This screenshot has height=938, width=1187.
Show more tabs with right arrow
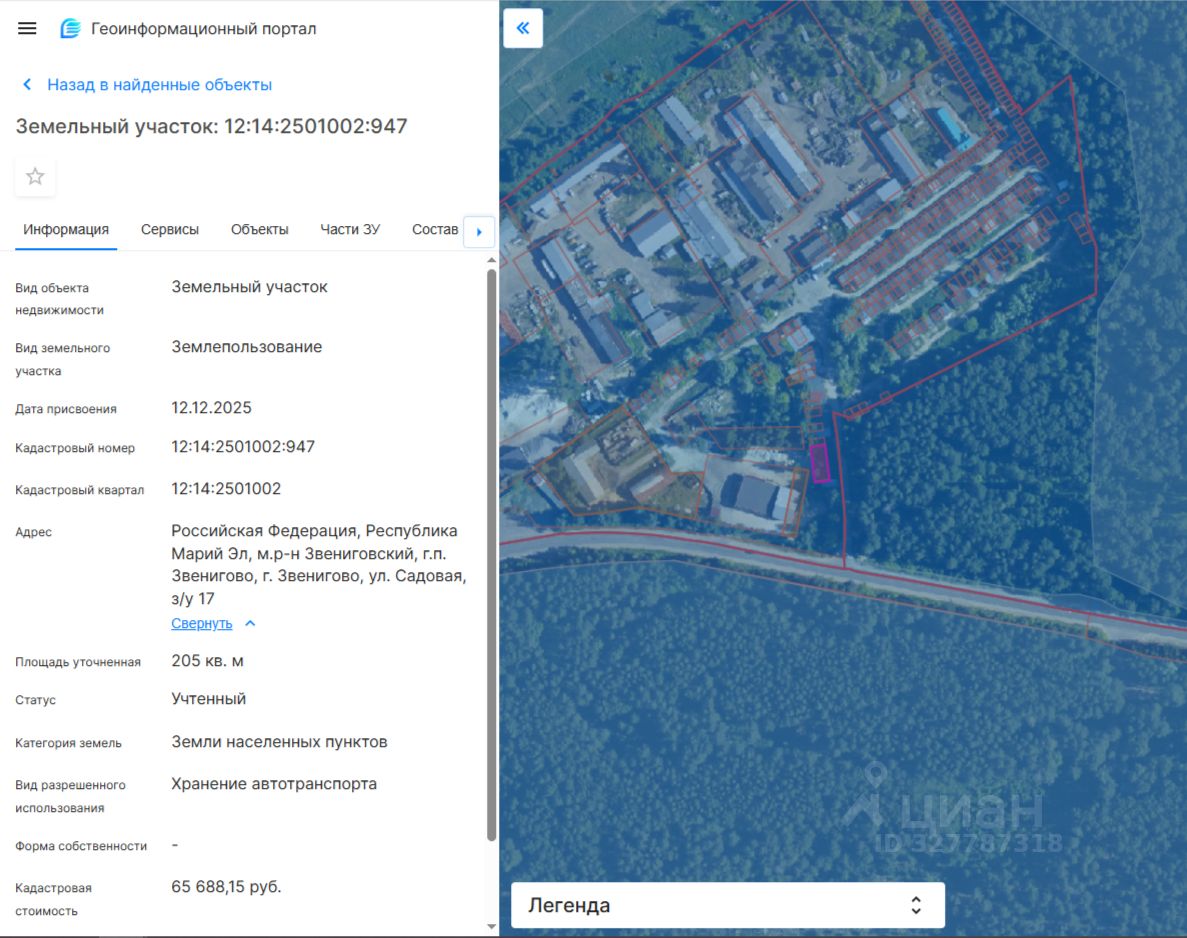(479, 232)
